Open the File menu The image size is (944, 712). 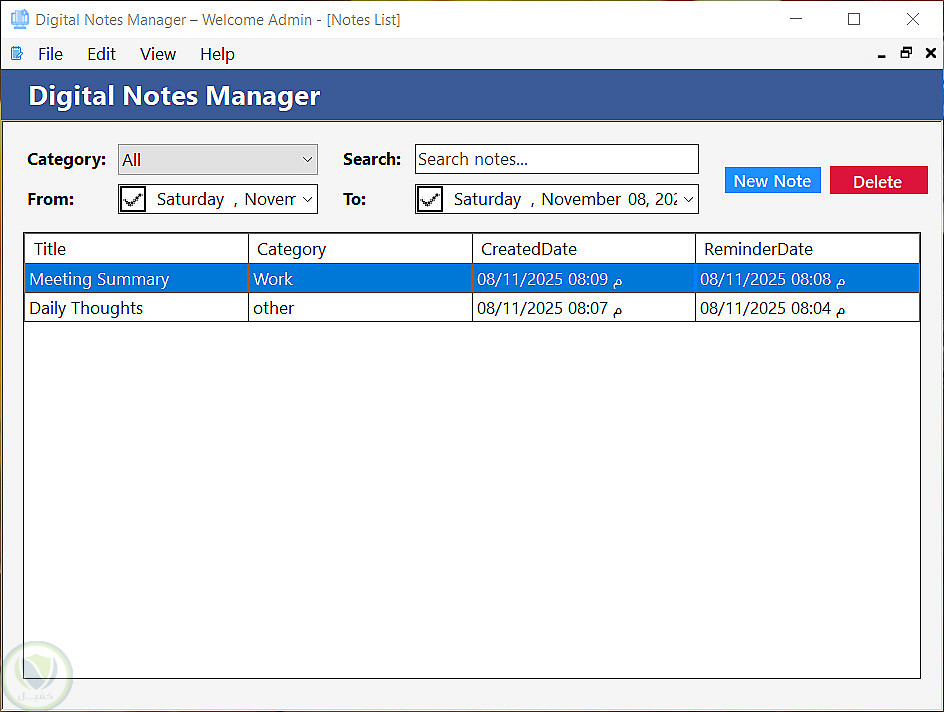(x=50, y=54)
